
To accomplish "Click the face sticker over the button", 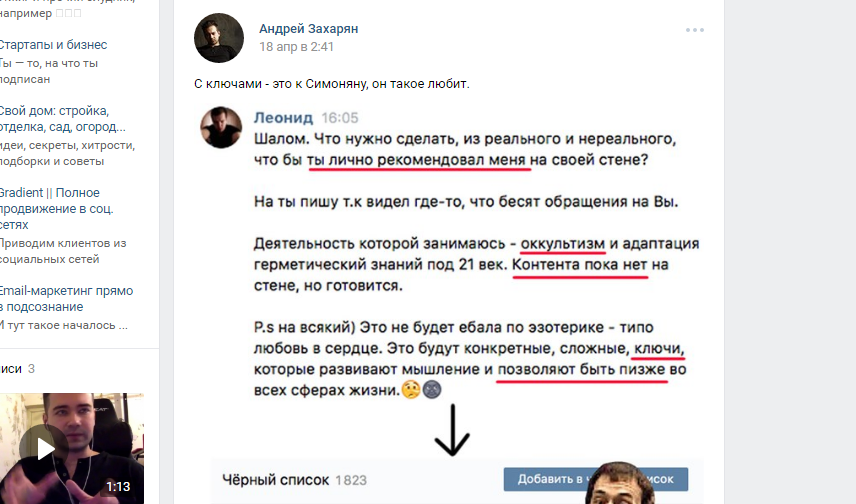I will tap(620, 483).
